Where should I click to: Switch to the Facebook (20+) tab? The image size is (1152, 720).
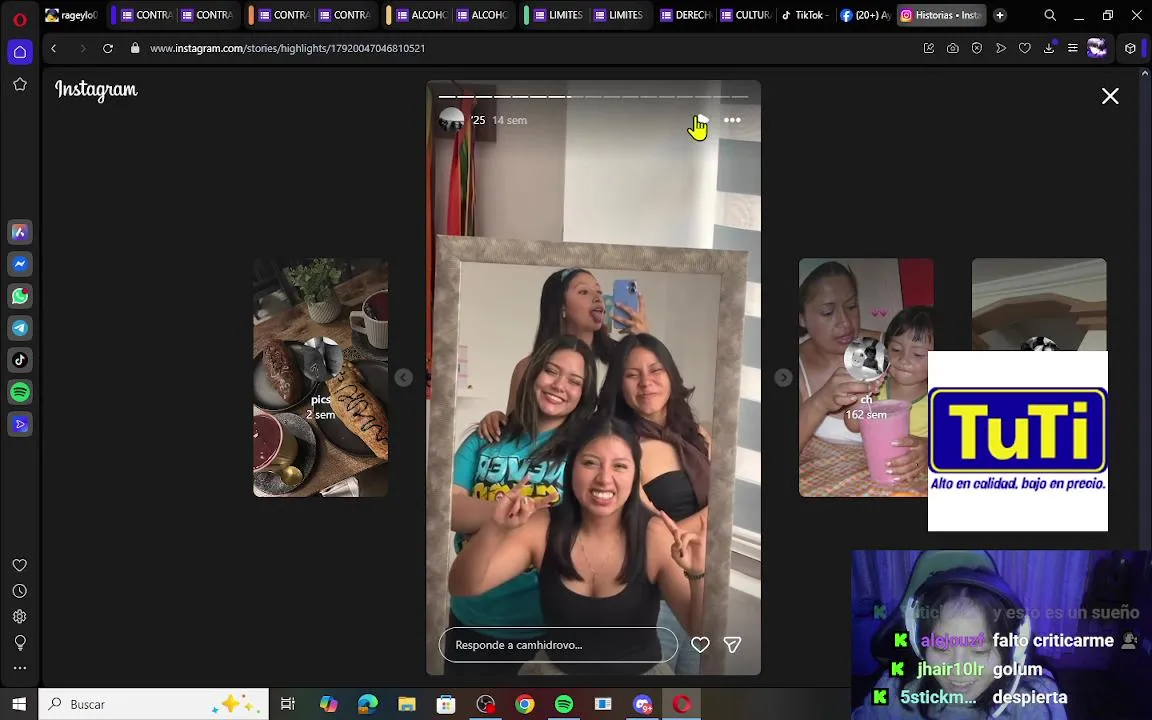[x=865, y=15]
